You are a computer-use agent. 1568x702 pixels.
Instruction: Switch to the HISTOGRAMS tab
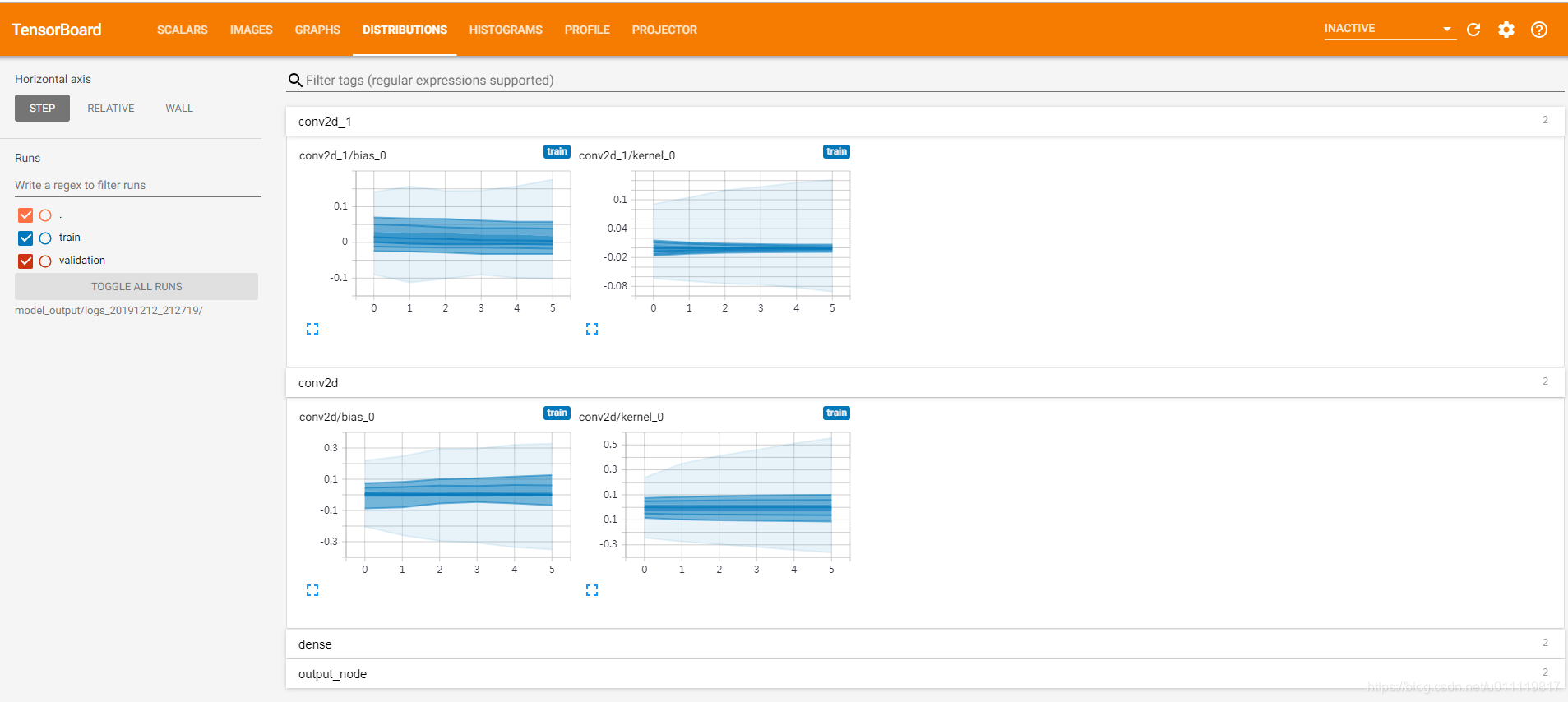[506, 30]
